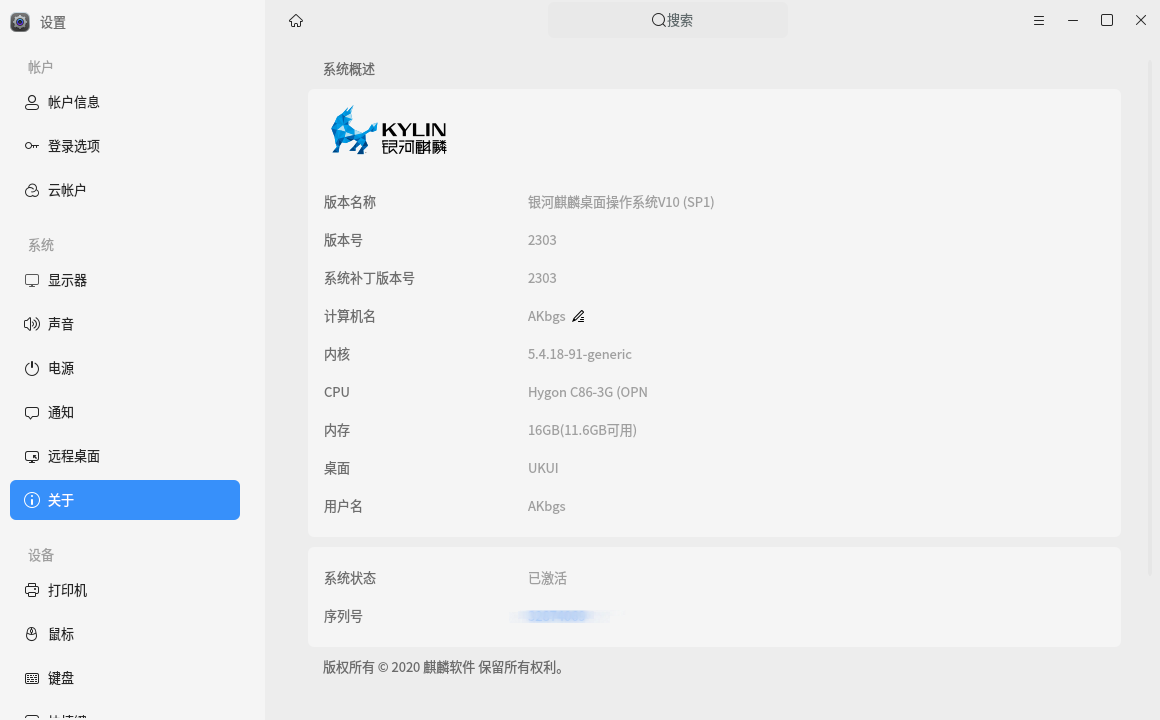Image resolution: width=1160 pixels, height=720 pixels.
Task: Click the power icon in sidebar
Action: (x=32, y=369)
